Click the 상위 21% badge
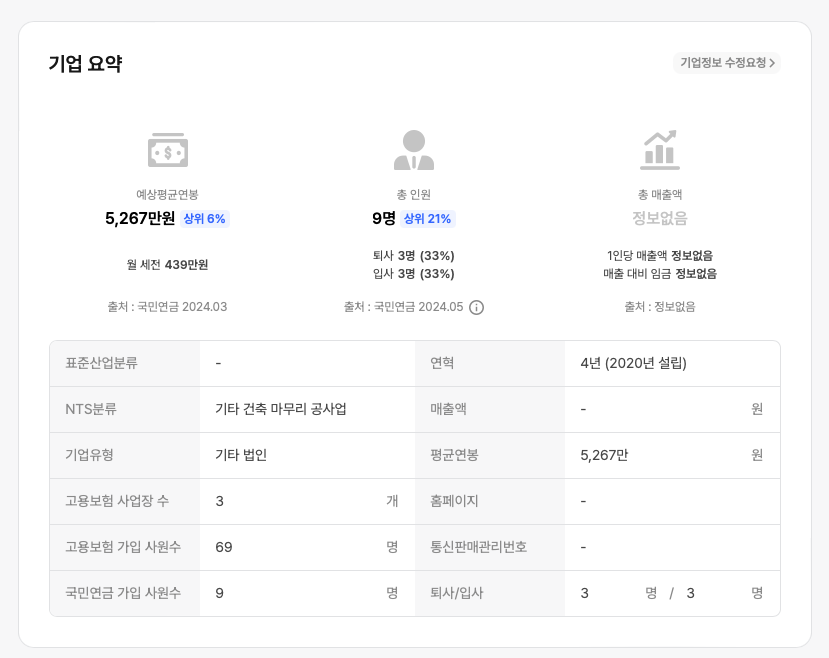The width and height of the screenshot is (829, 658). point(427,219)
